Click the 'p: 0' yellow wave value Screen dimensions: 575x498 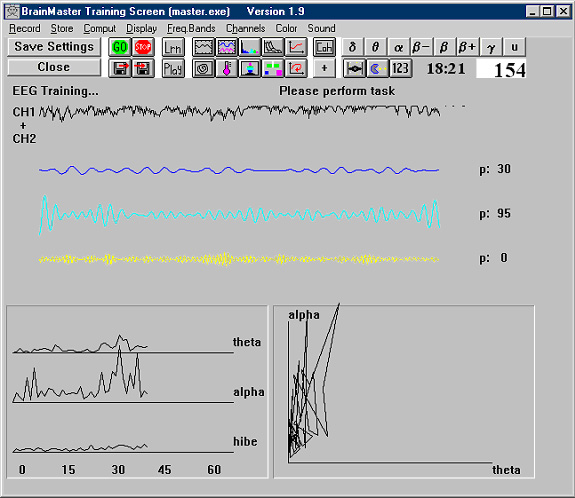point(493,258)
